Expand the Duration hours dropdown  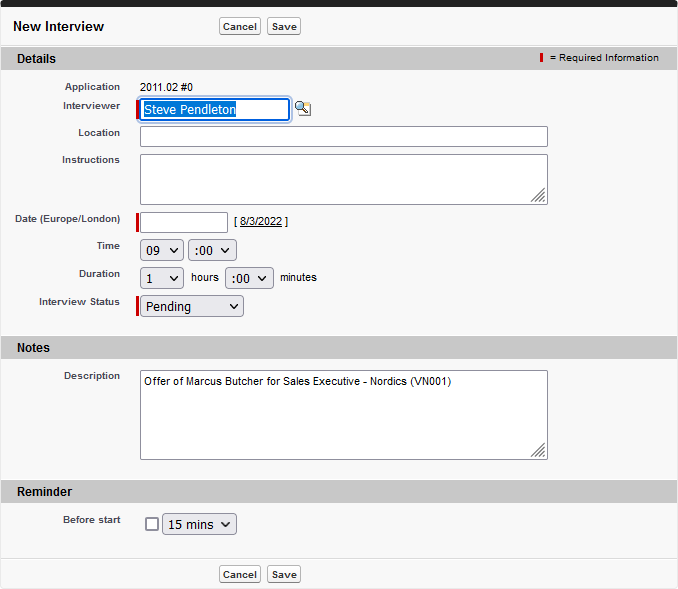(x=162, y=278)
